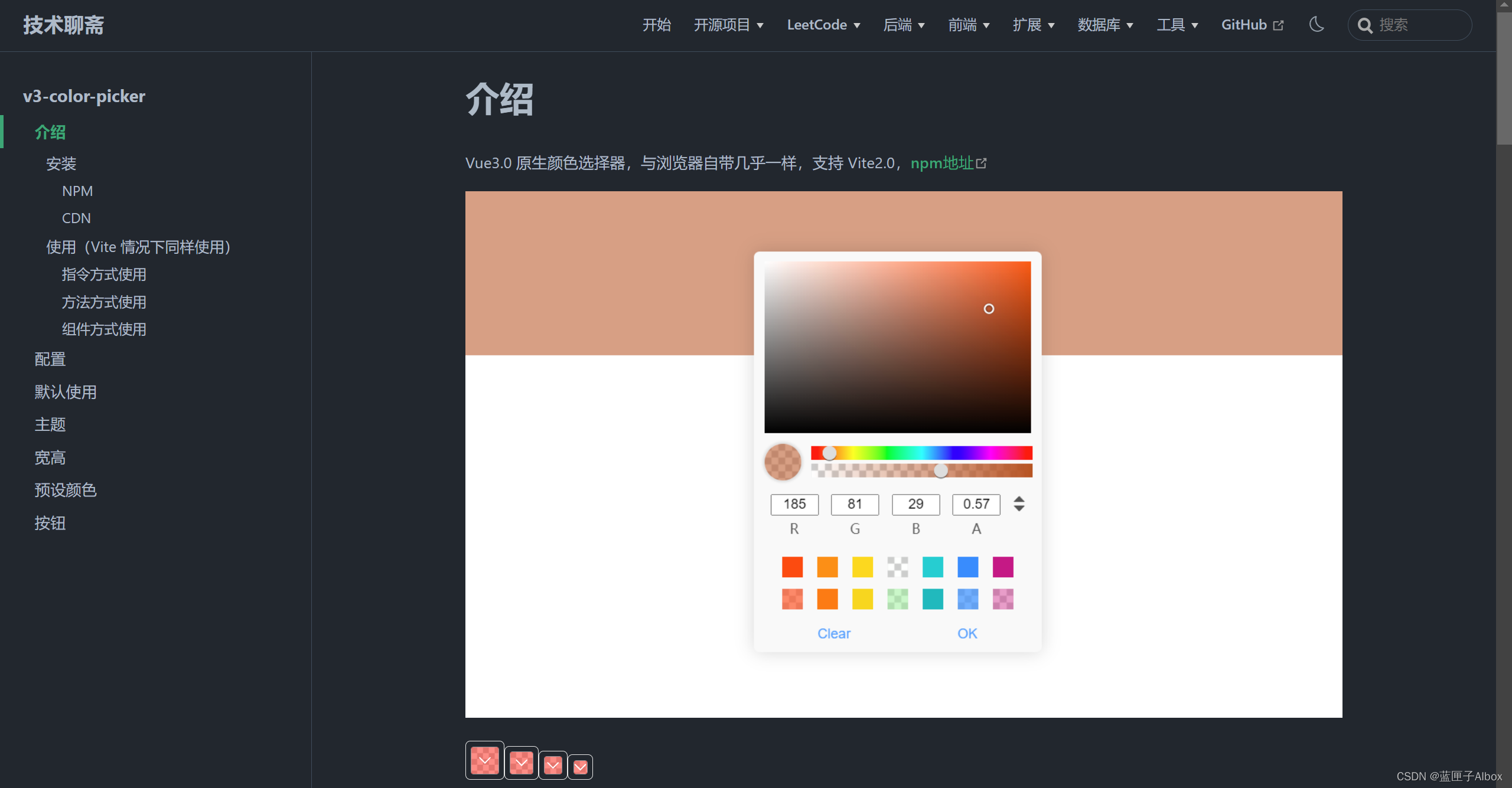Open 按钮 sidebar page
This screenshot has width=1512, height=788.
pyautogui.click(x=50, y=523)
